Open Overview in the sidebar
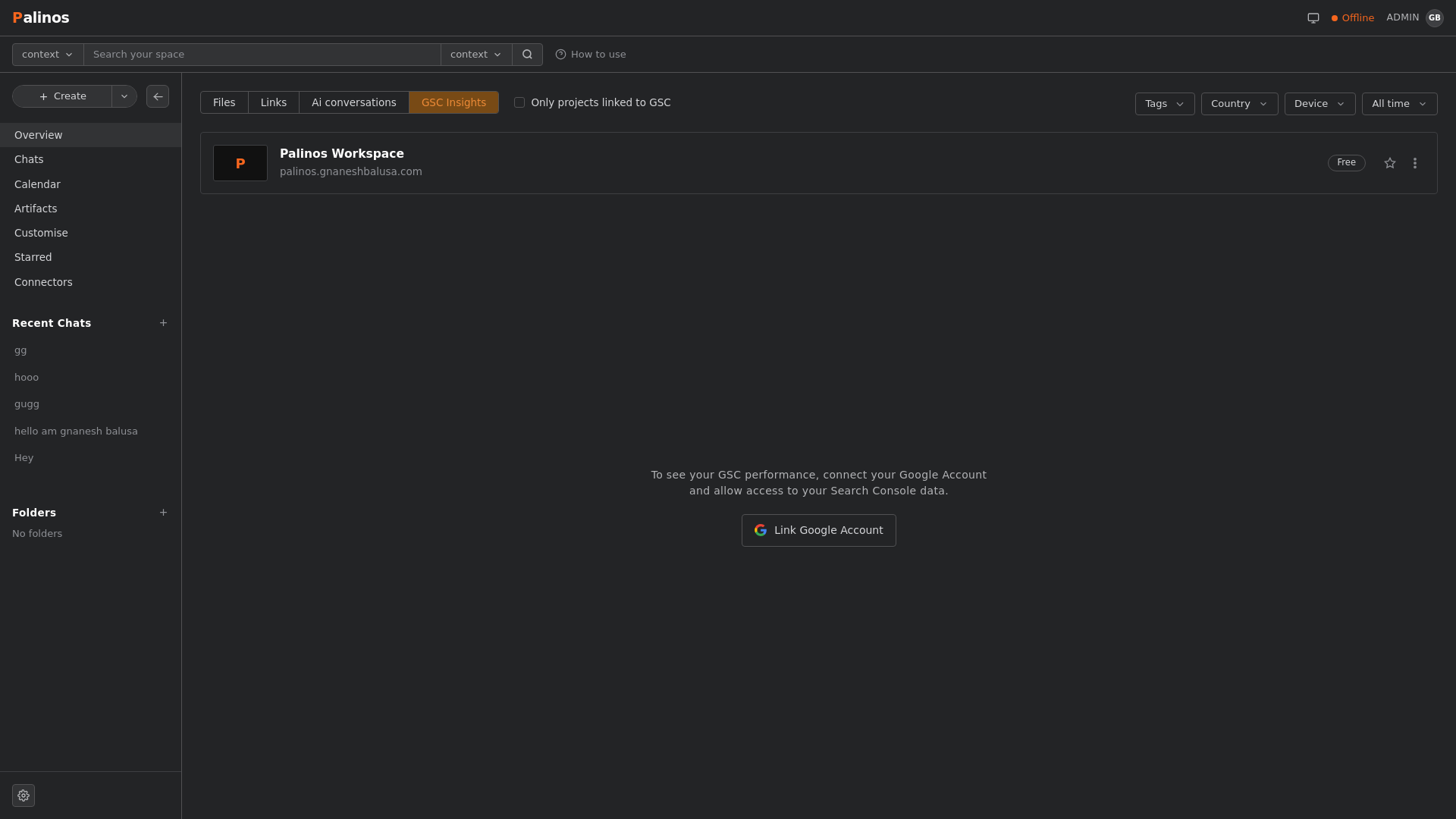Viewport: 1456px width, 819px height. [90, 135]
